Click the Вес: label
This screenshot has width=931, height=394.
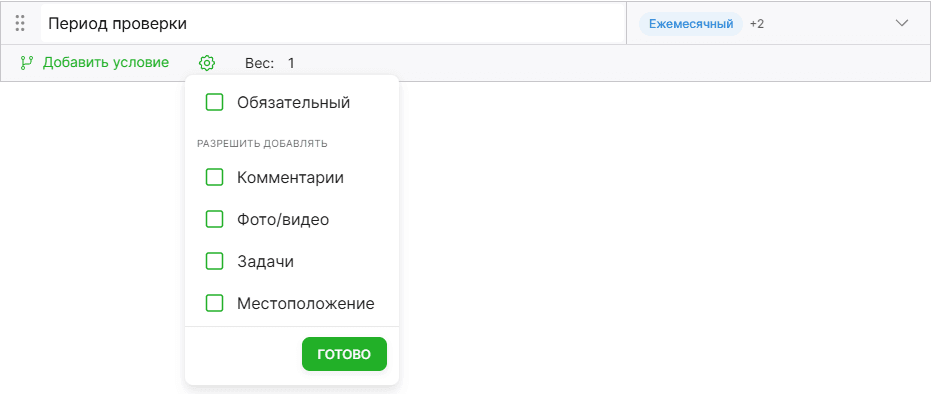point(259,63)
